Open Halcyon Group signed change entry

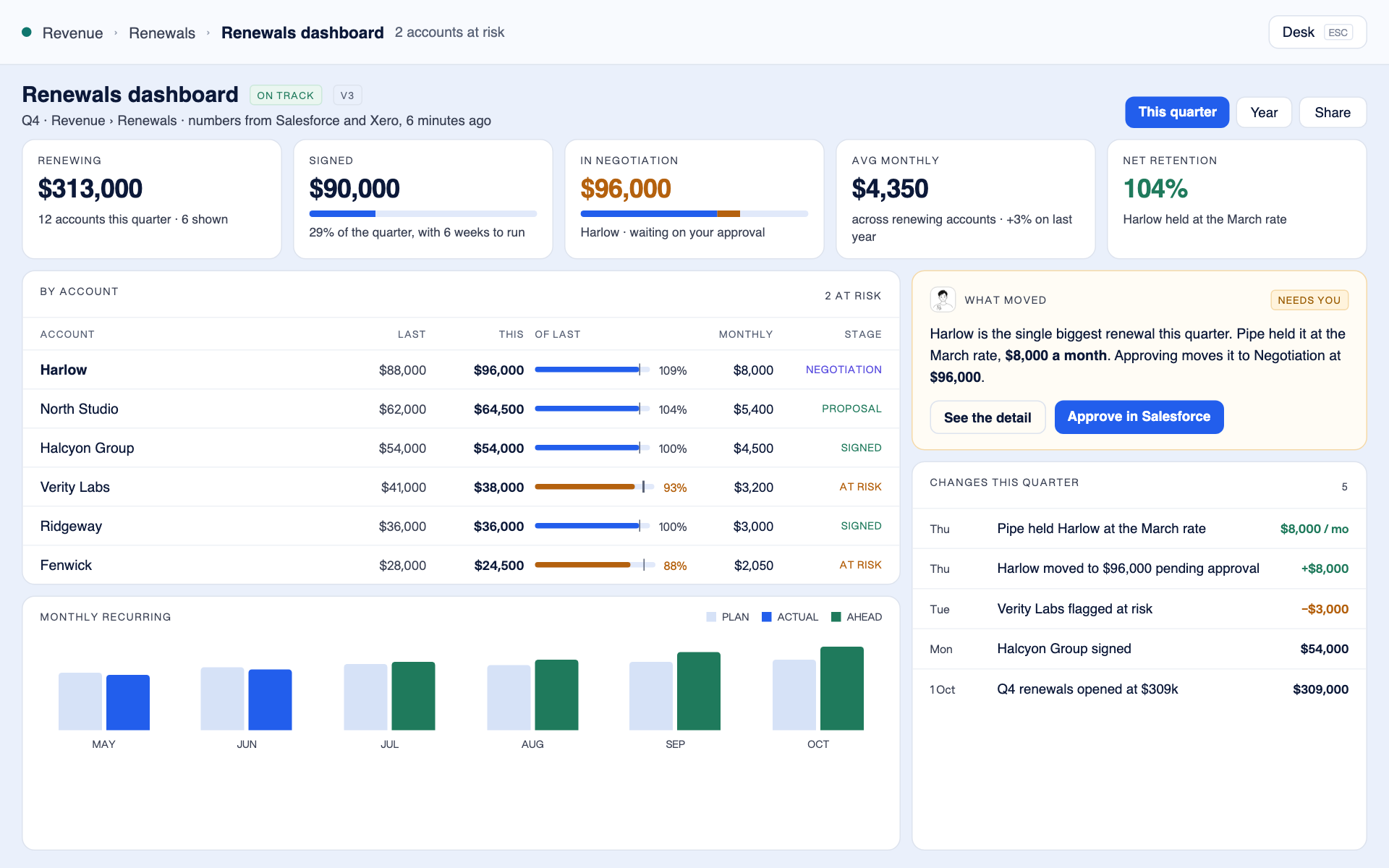[1139, 649]
